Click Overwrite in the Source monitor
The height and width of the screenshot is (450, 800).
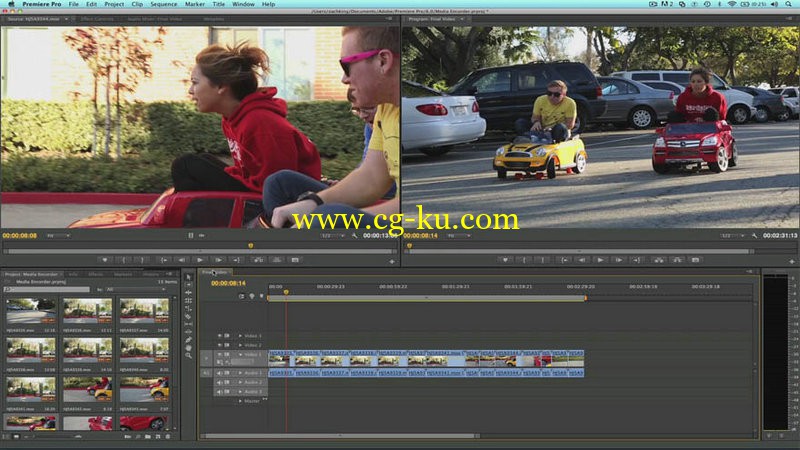click(x=277, y=260)
